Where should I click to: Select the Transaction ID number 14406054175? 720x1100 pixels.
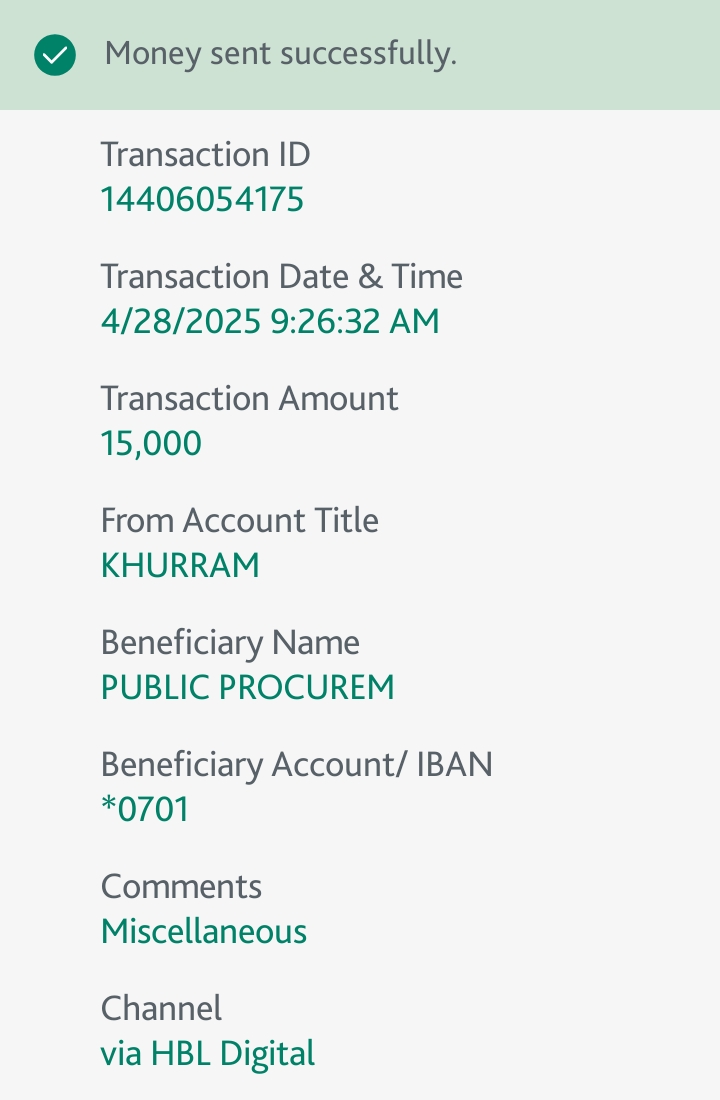tap(202, 199)
